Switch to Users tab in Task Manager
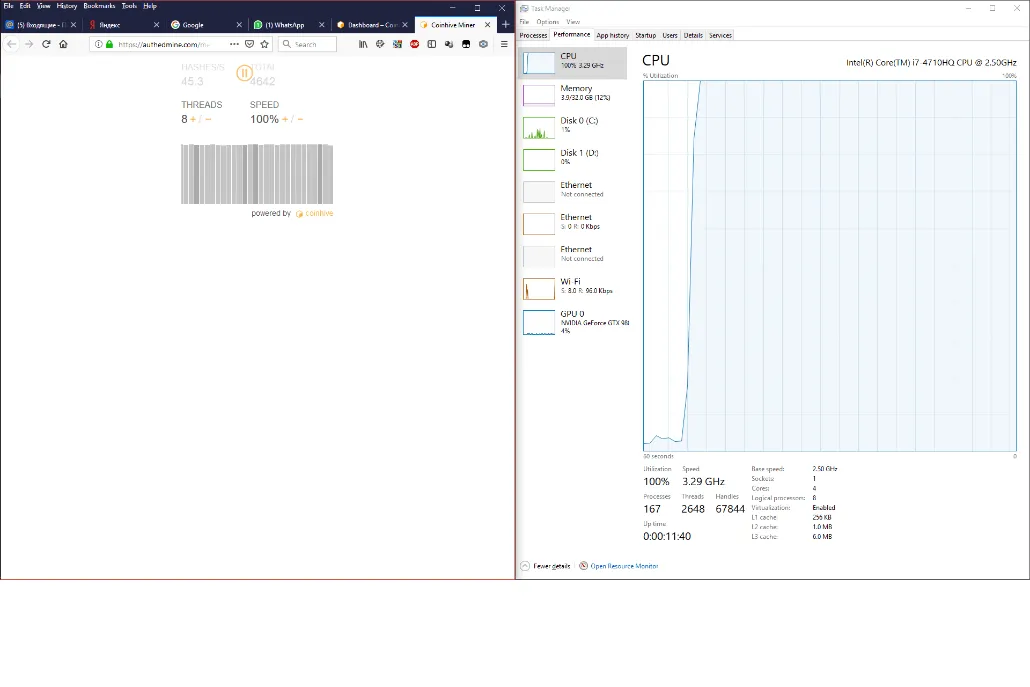Viewport: 1030px width, 687px height. coord(670,35)
